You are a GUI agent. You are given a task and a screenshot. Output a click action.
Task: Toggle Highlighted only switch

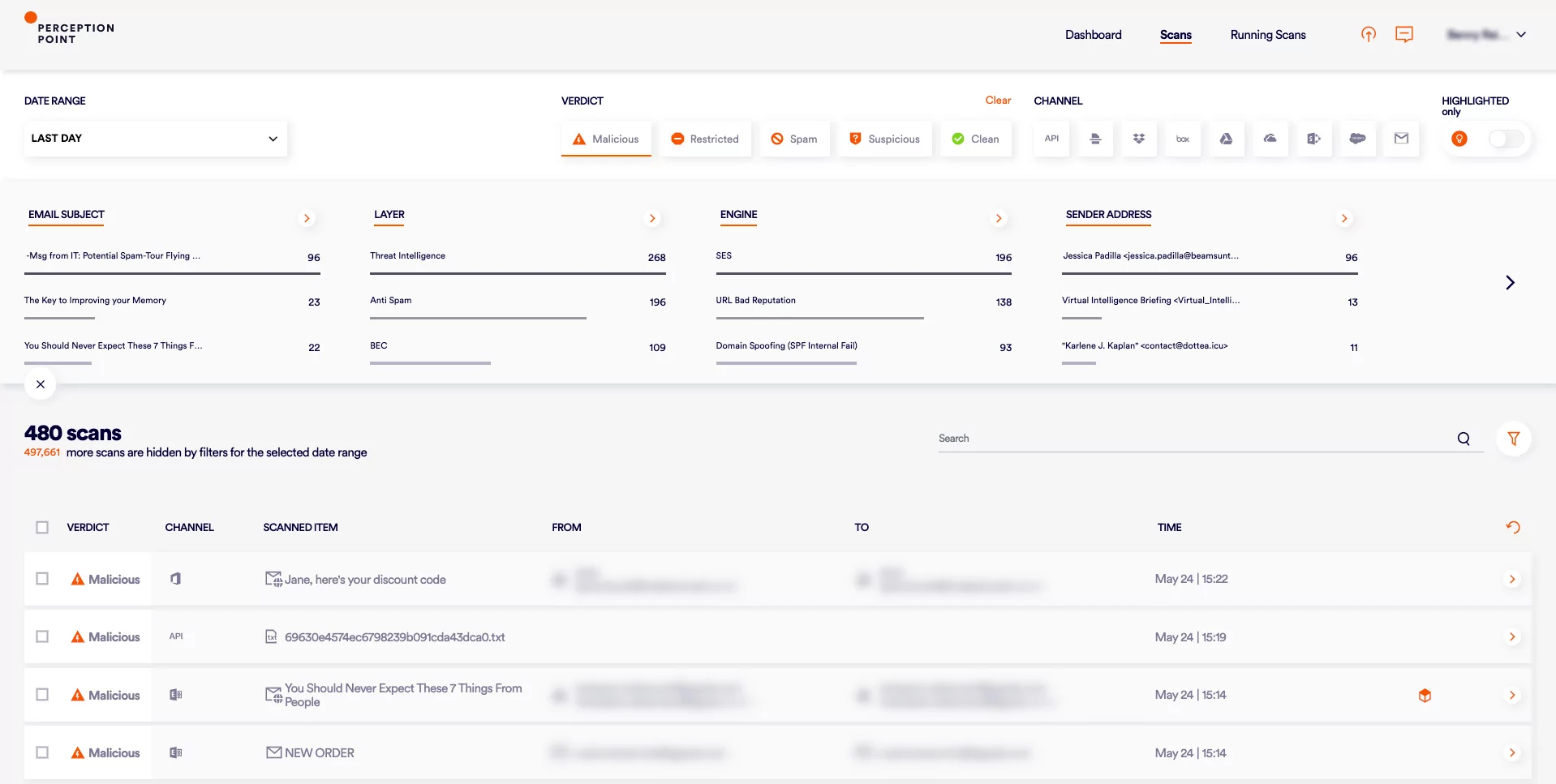pos(1507,139)
